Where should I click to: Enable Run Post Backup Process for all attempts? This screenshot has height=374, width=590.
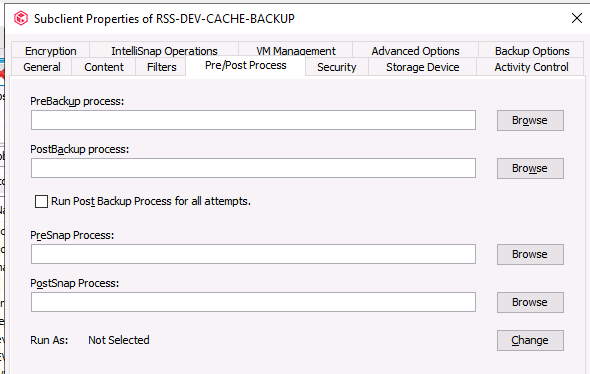point(41,201)
